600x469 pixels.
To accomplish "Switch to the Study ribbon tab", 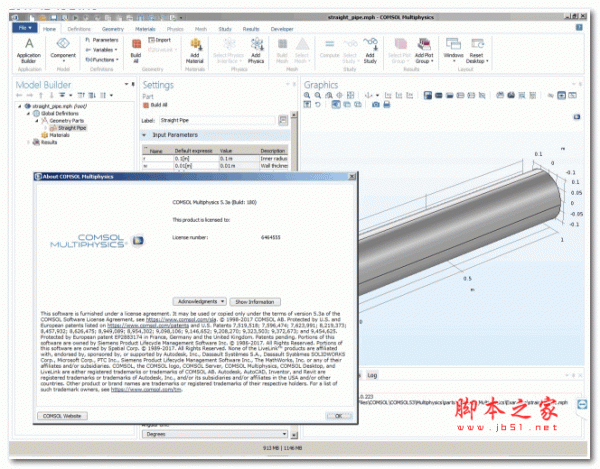I will [225, 29].
